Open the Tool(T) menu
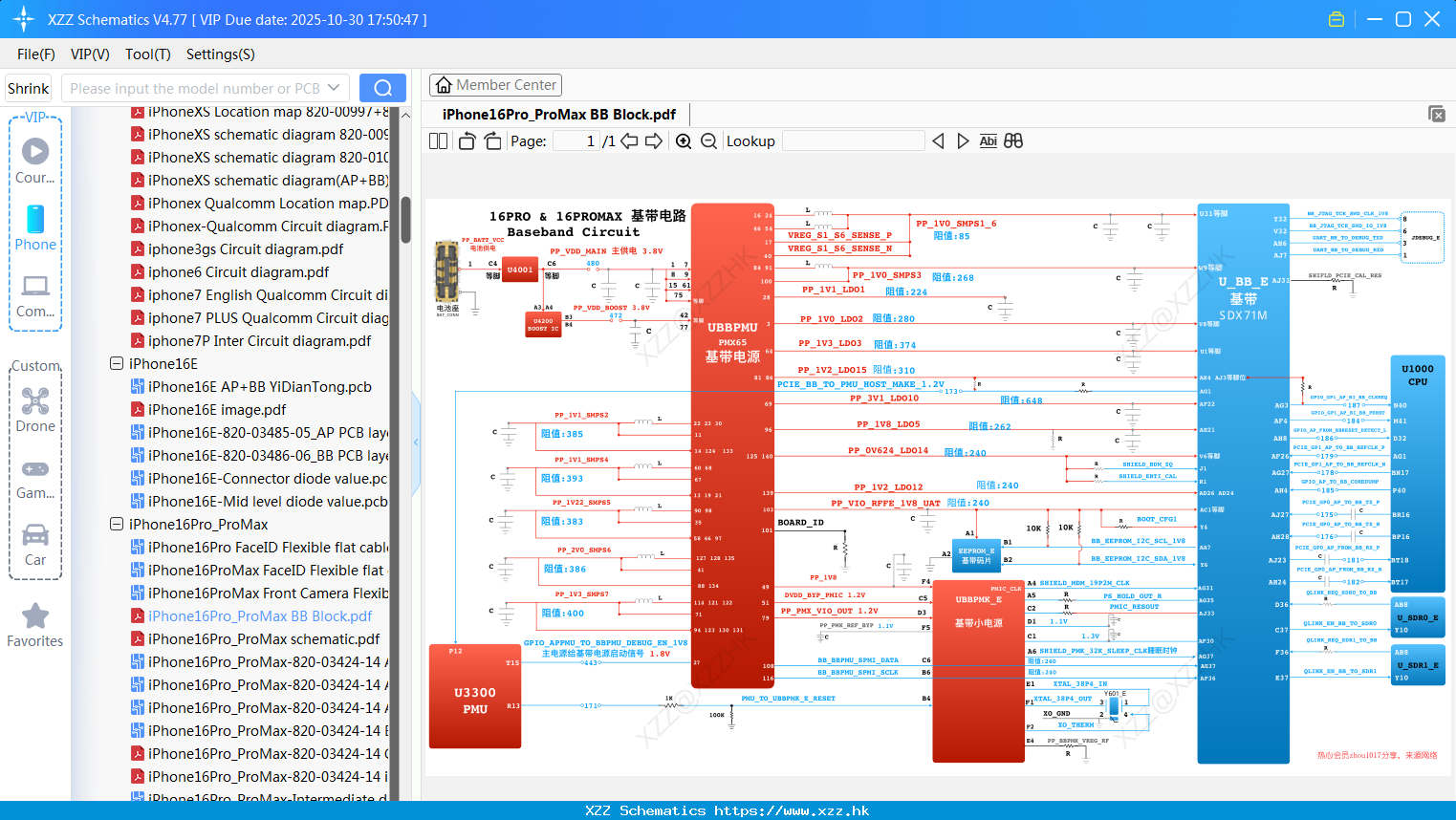Screen dimensions: 1456x820 [148, 54]
